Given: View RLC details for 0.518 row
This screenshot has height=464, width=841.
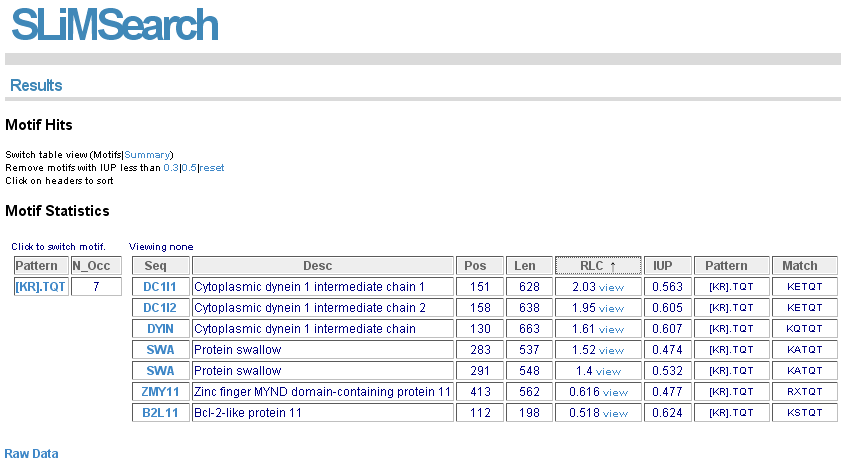Looking at the screenshot, I should [615, 413].
